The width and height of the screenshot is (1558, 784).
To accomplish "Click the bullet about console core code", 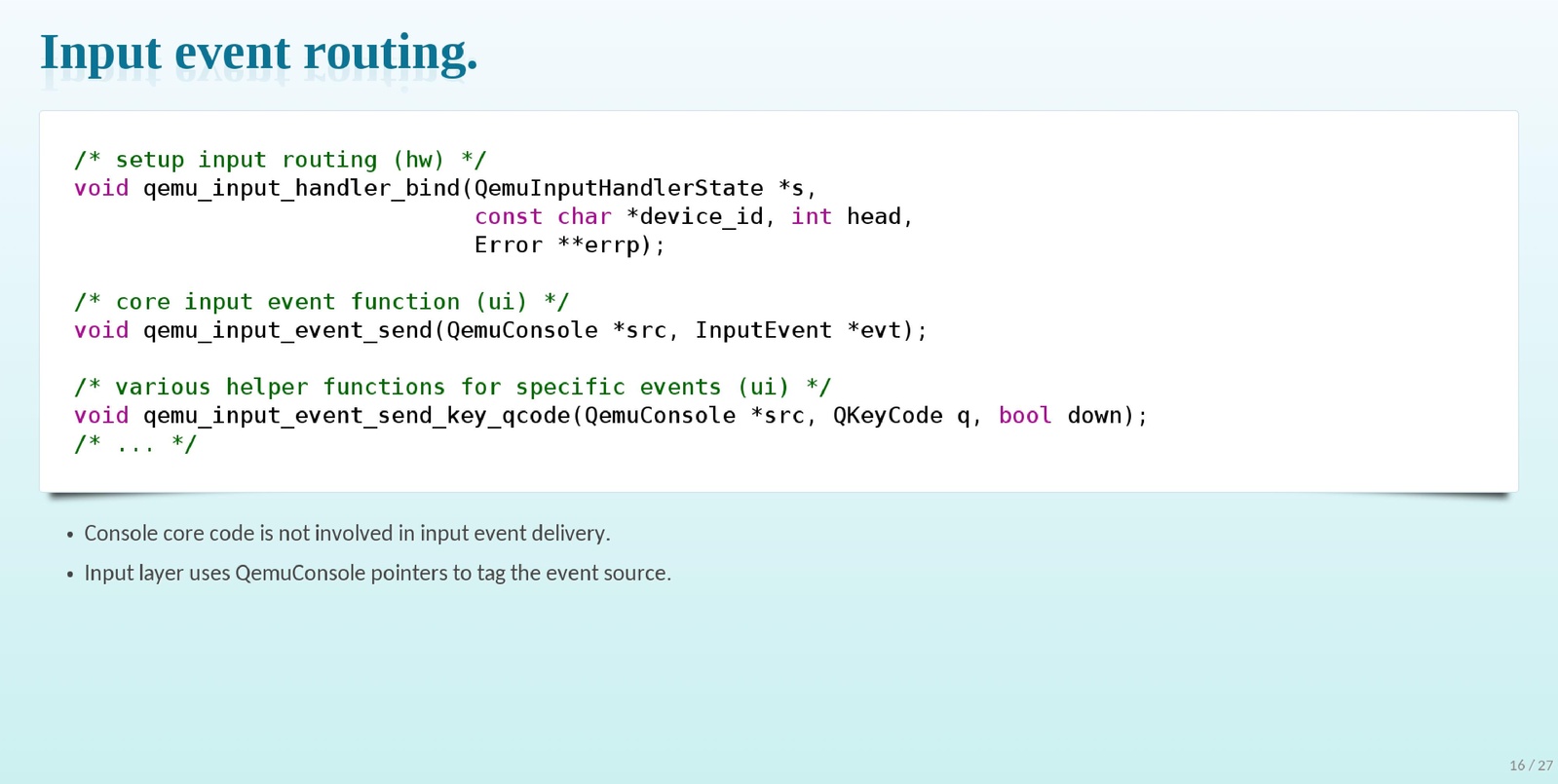I will coord(347,534).
